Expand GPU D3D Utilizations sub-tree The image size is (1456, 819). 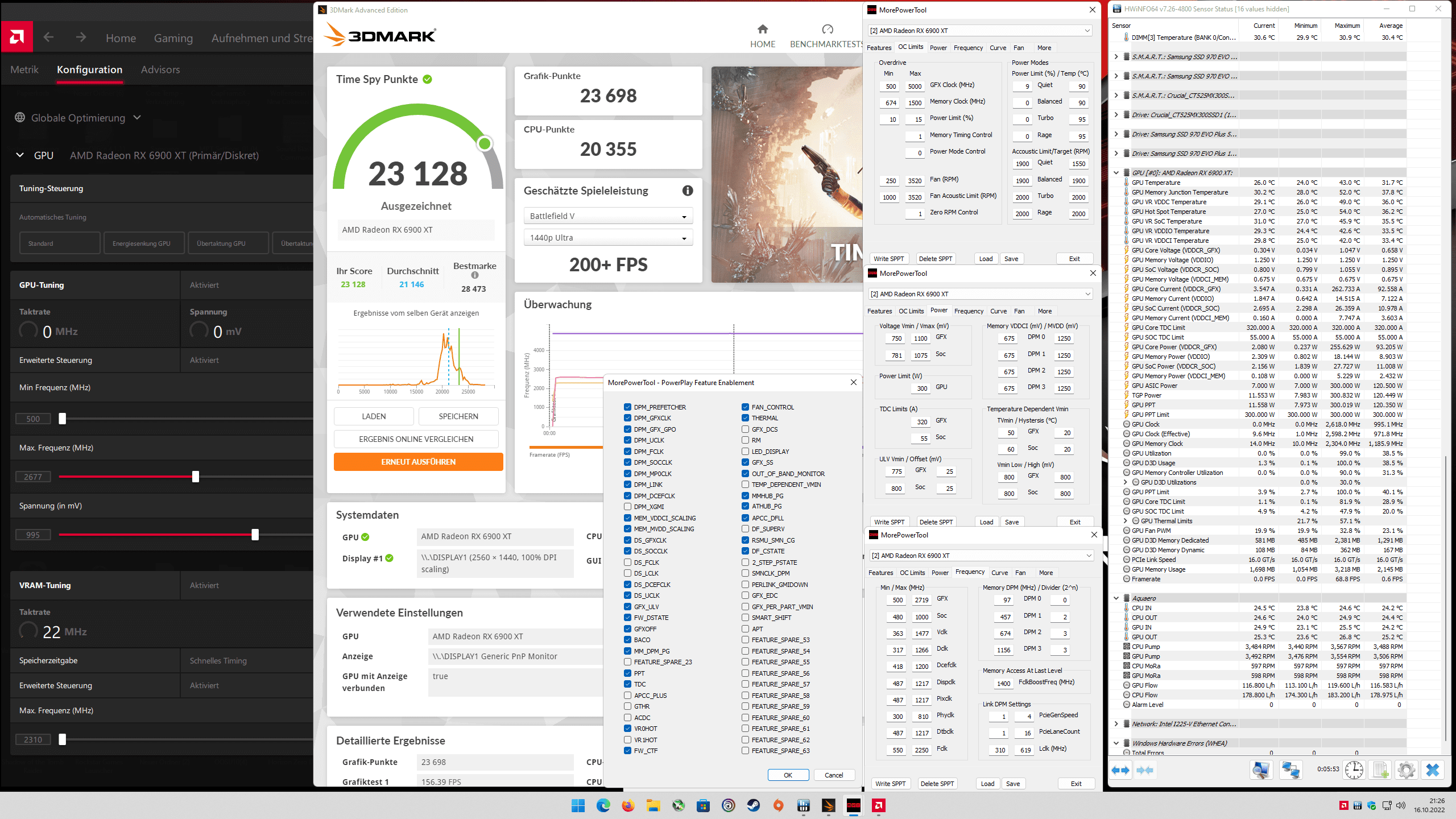[x=1125, y=482]
